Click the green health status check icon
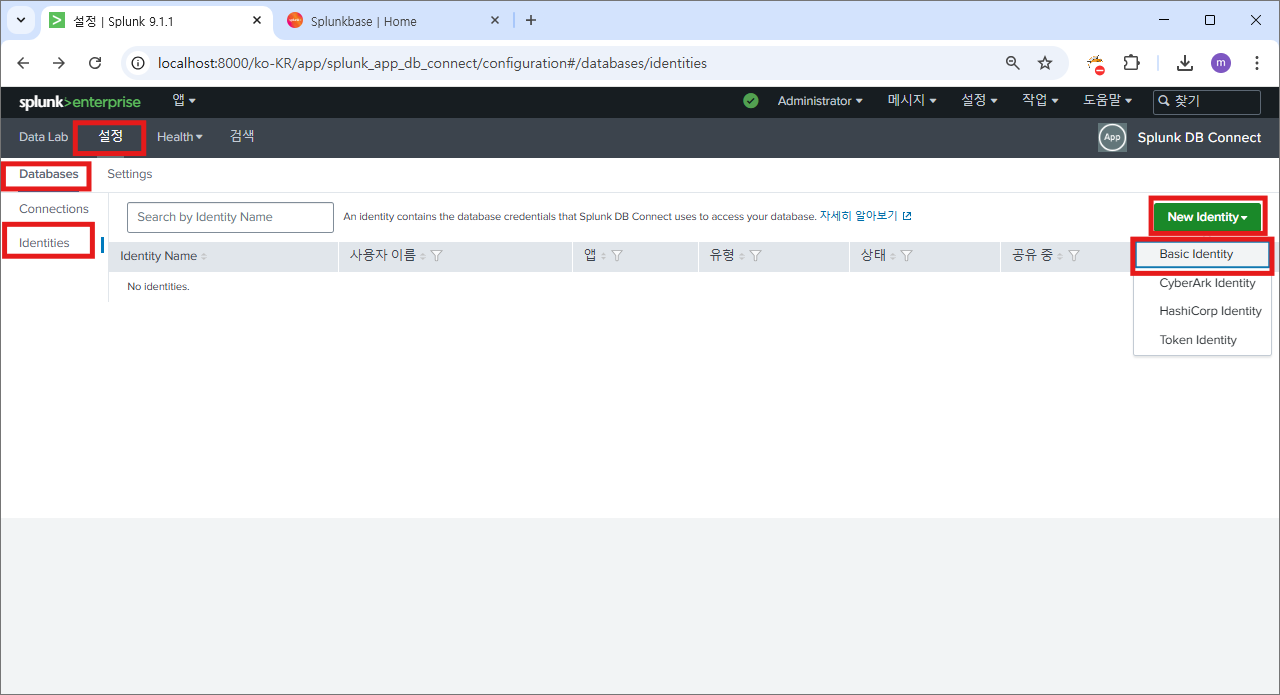 pyautogui.click(x=751, y=101)
